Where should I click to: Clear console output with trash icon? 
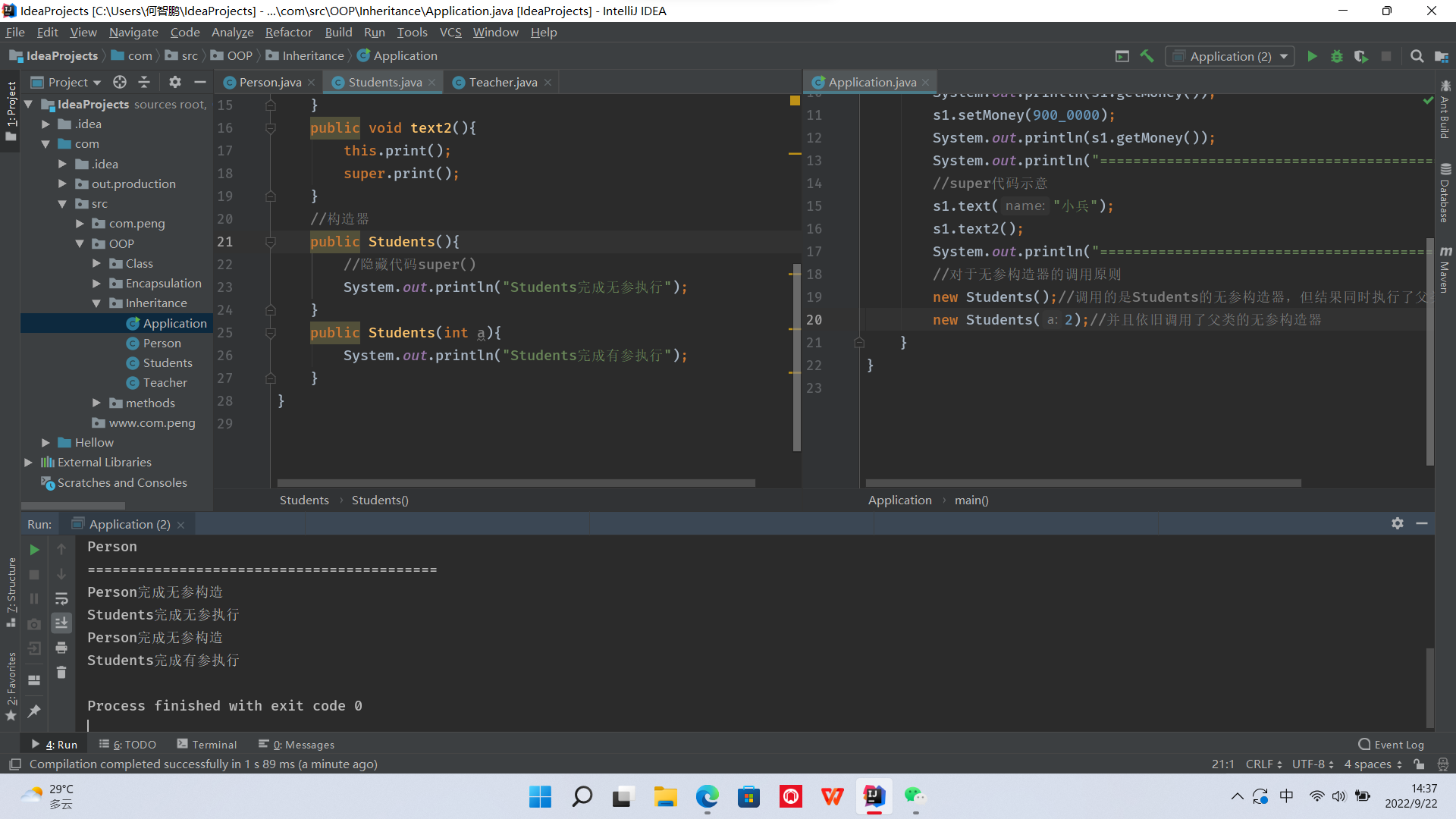(61, 673)
